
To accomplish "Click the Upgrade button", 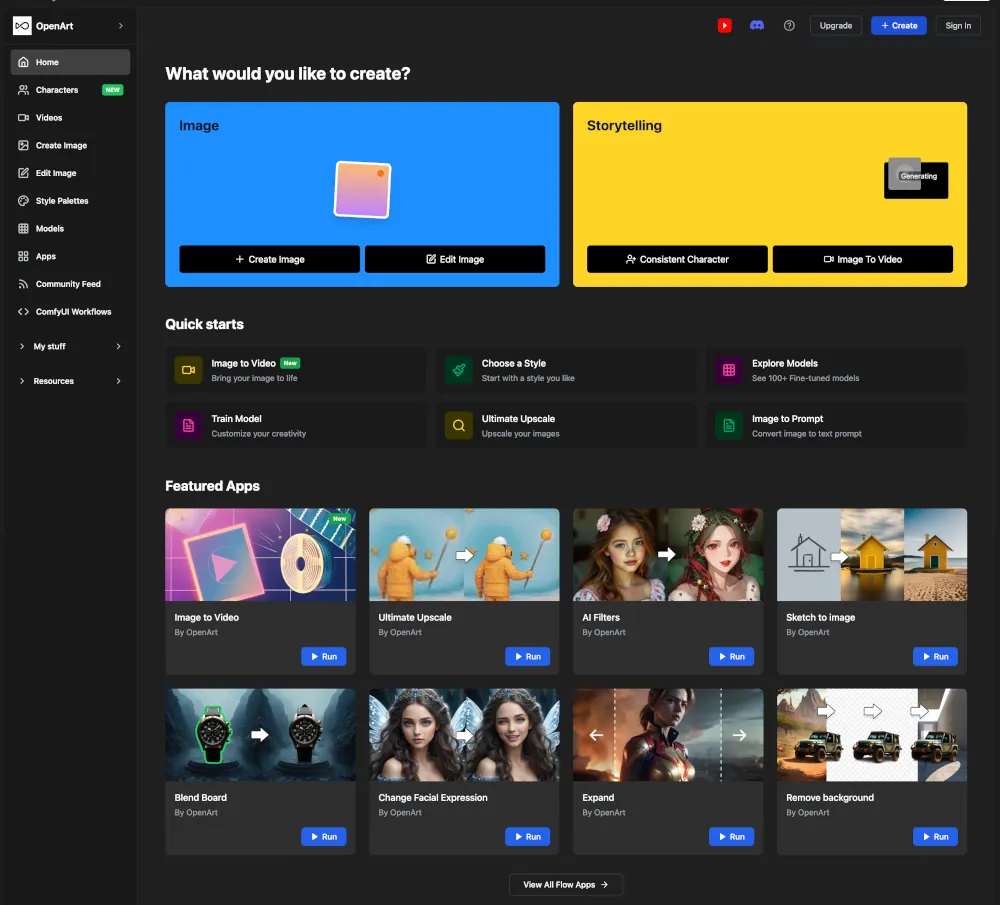I will click(835, 26).
